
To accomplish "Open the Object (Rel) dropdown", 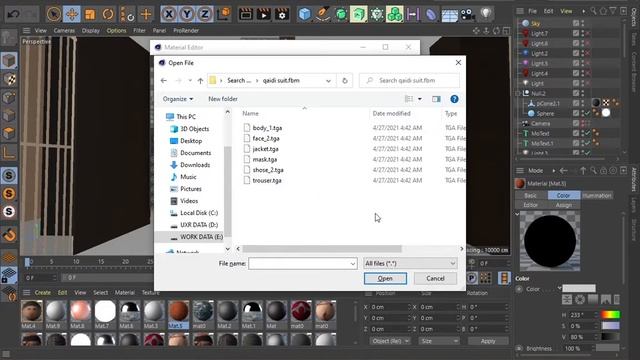I will click(x=390, y=341).
